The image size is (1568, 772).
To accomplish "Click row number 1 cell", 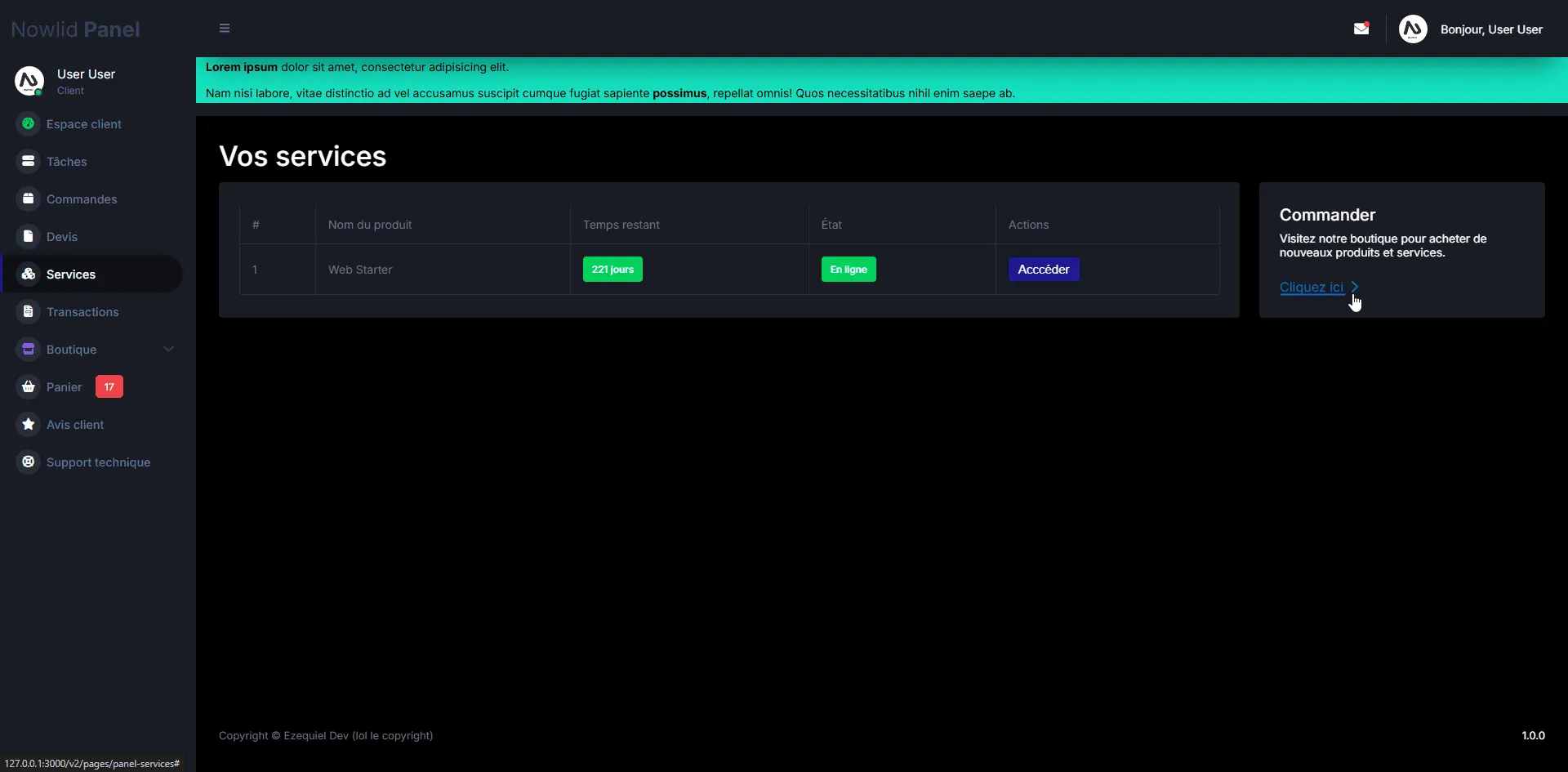I will [x=255, y=270].
